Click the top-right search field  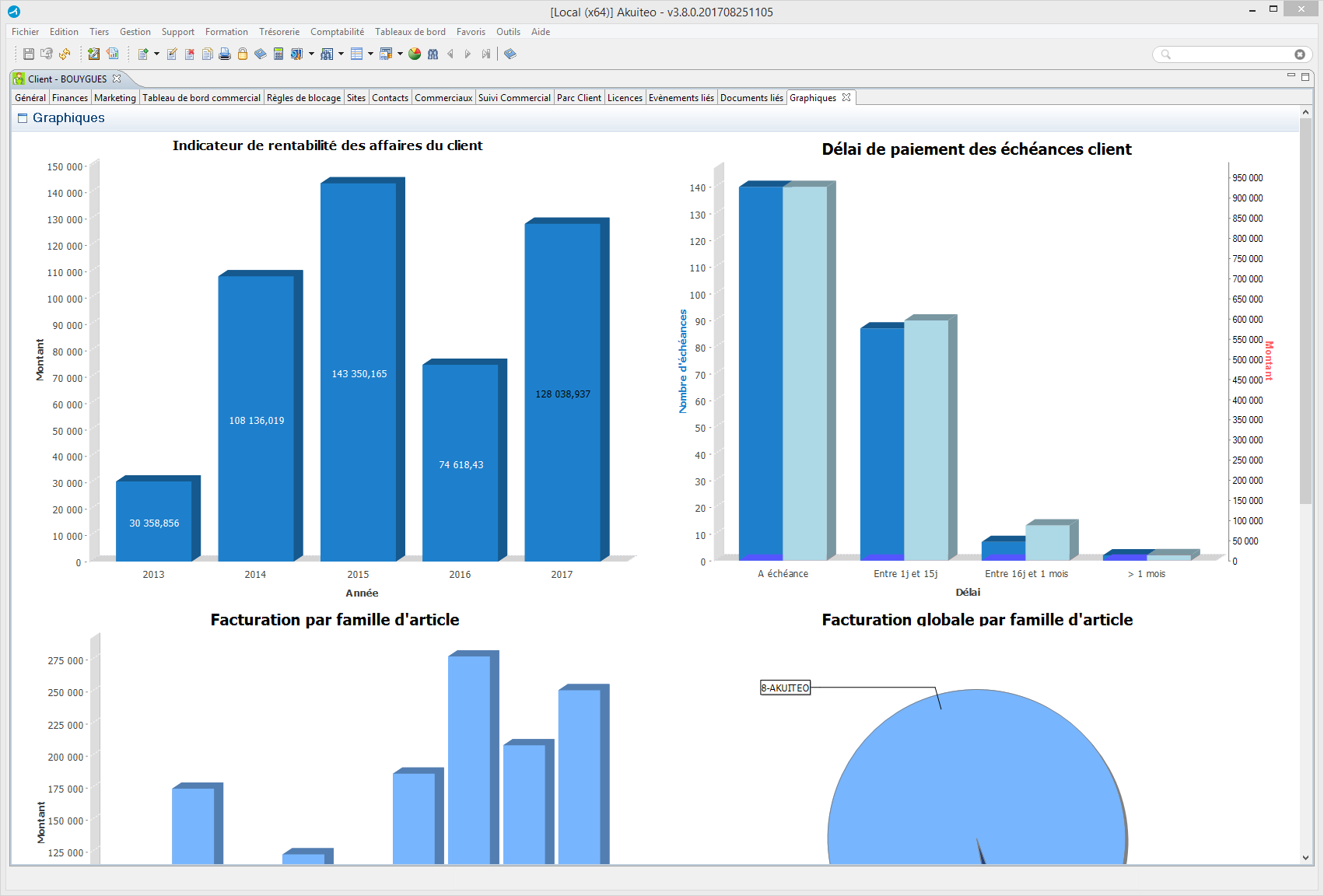click(x=1232, y=54)
